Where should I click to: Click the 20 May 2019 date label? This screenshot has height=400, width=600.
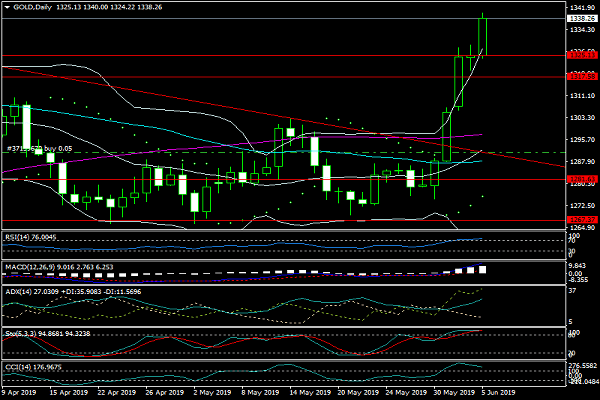[358, 393]
